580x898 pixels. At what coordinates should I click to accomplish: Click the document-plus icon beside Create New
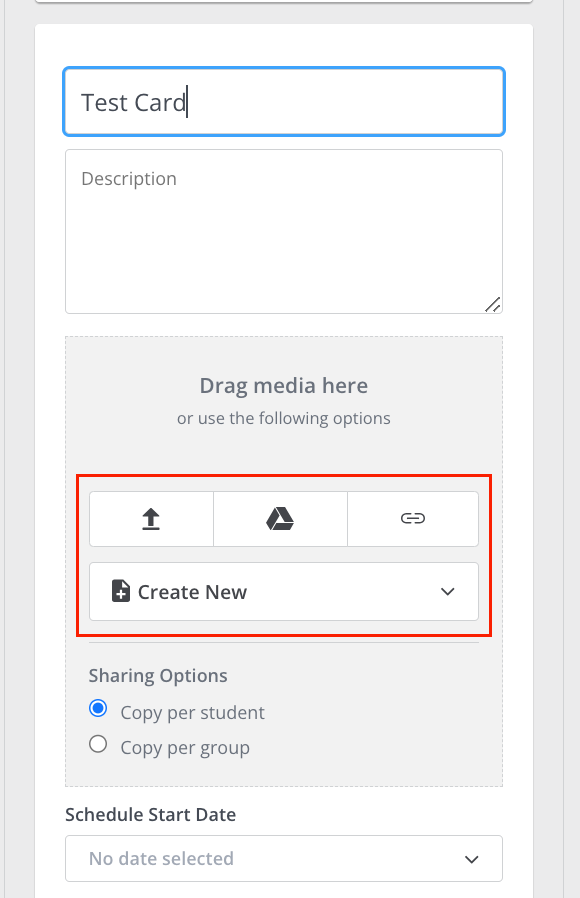click(120, 592)
